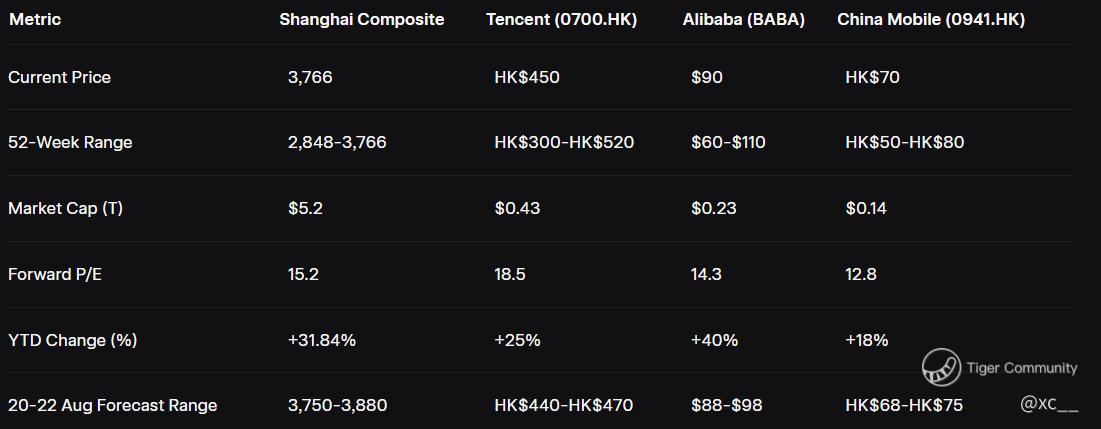Screen dimensions: 1101x429
Task: Click the Tiger Community logo icon
Action: (941, 367)
